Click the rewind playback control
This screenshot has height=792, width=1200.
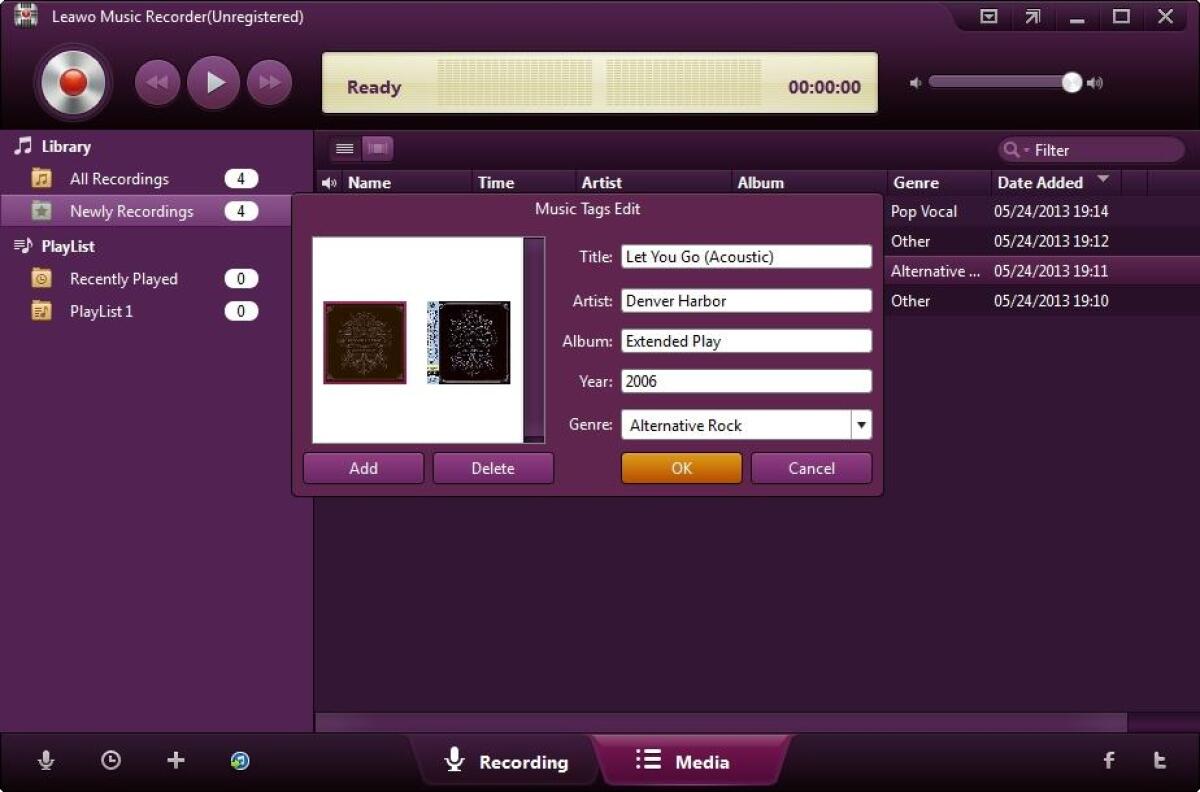click(x=157, y=82)
